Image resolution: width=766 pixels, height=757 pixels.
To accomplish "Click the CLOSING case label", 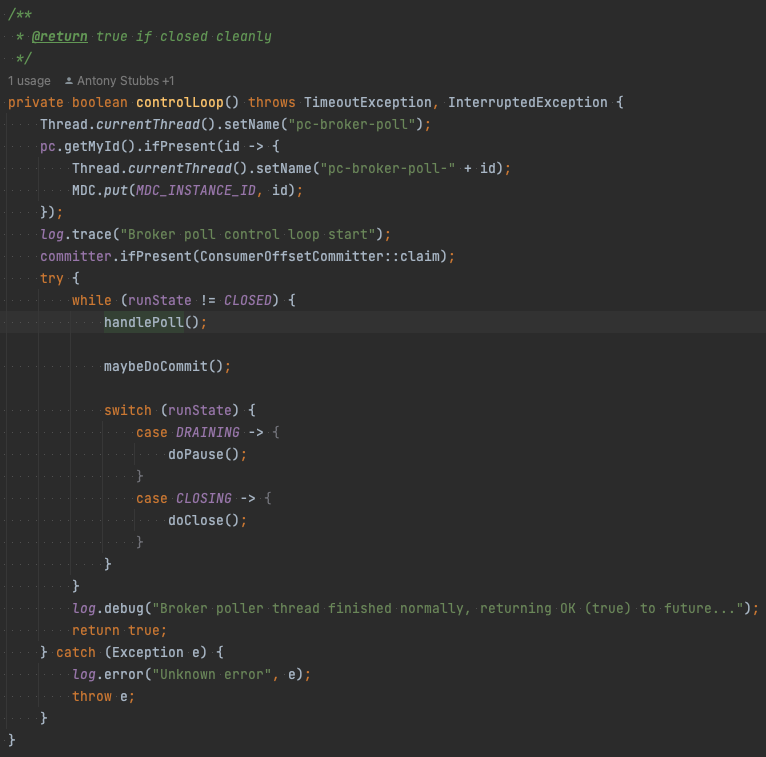I will [204, 498].
